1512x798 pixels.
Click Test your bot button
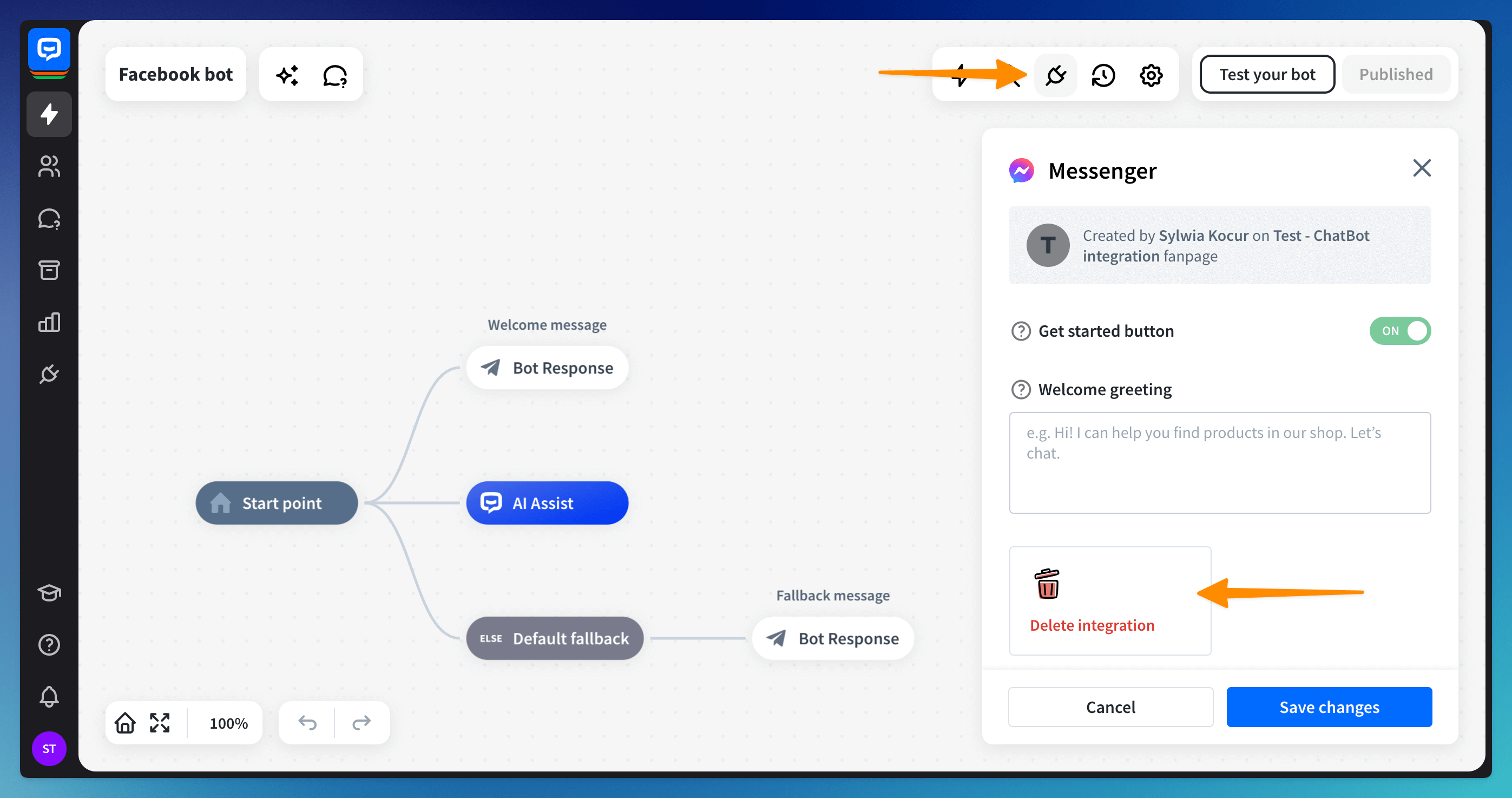(1267, 75)
